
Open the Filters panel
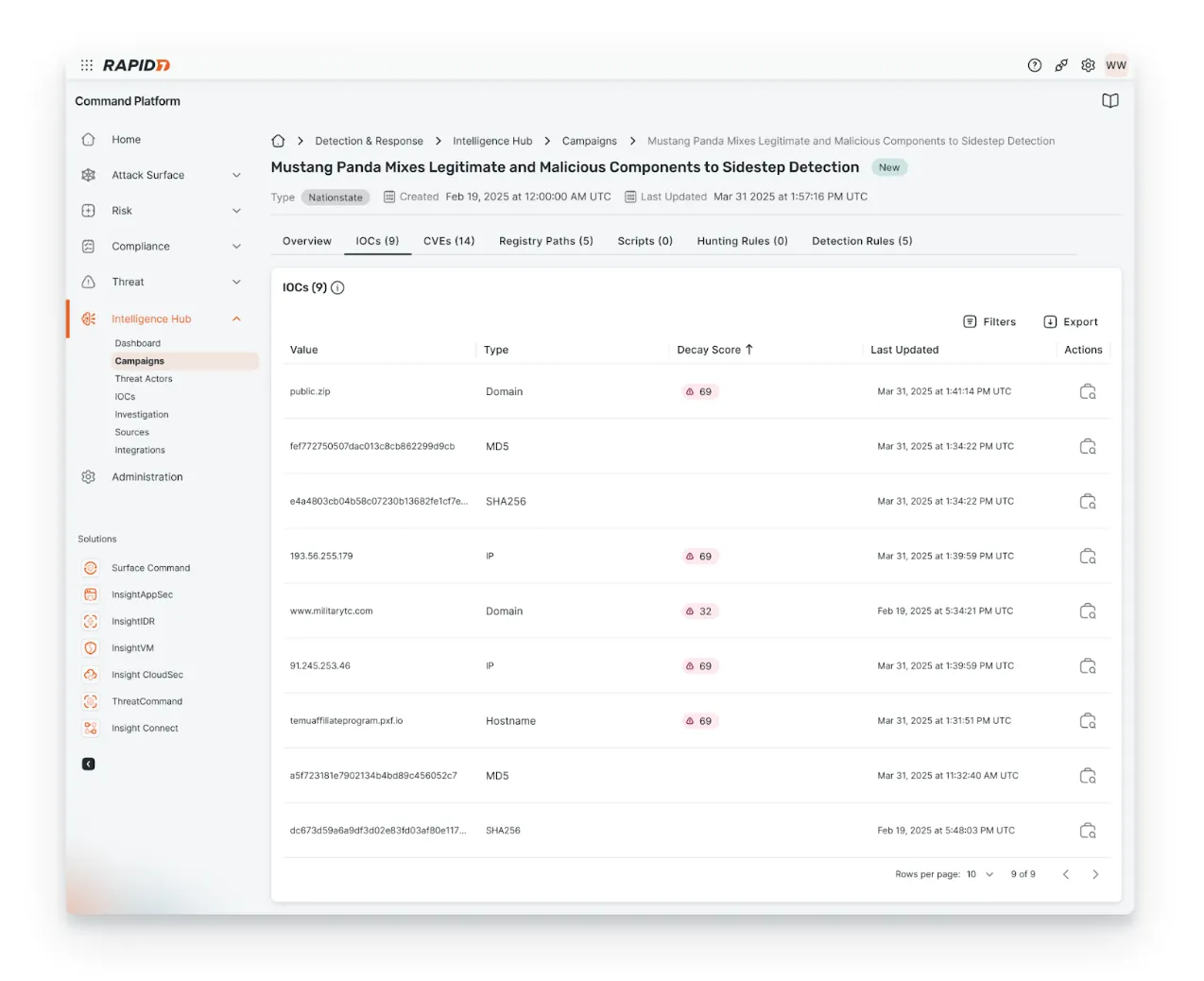(989, 321)
